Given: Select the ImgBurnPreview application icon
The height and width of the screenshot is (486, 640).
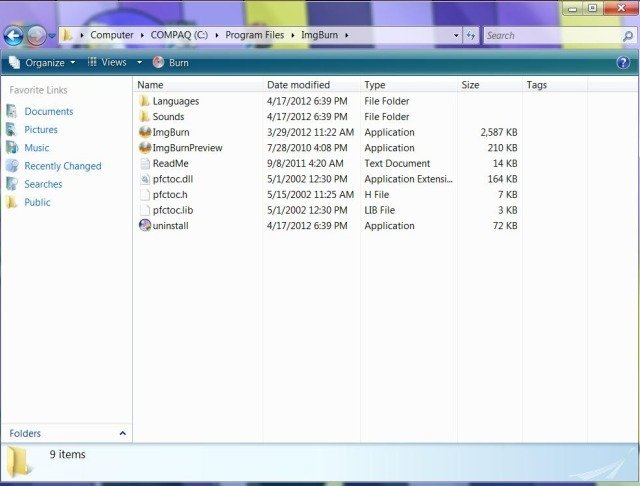Looking at the screenshot, I should (x=145, y=147).
